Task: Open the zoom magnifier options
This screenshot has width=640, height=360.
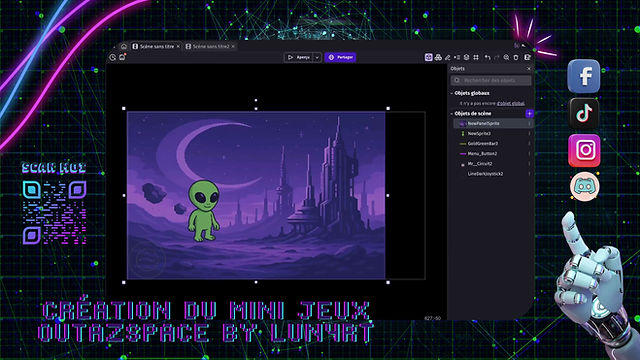Action: pos(506,58)
